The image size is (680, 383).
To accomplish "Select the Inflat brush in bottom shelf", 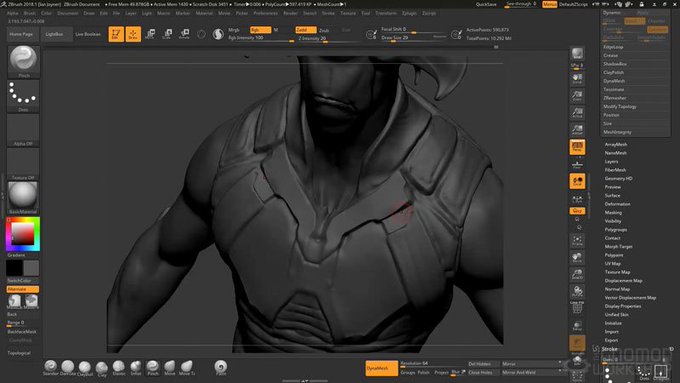I will tap(136, 367).
